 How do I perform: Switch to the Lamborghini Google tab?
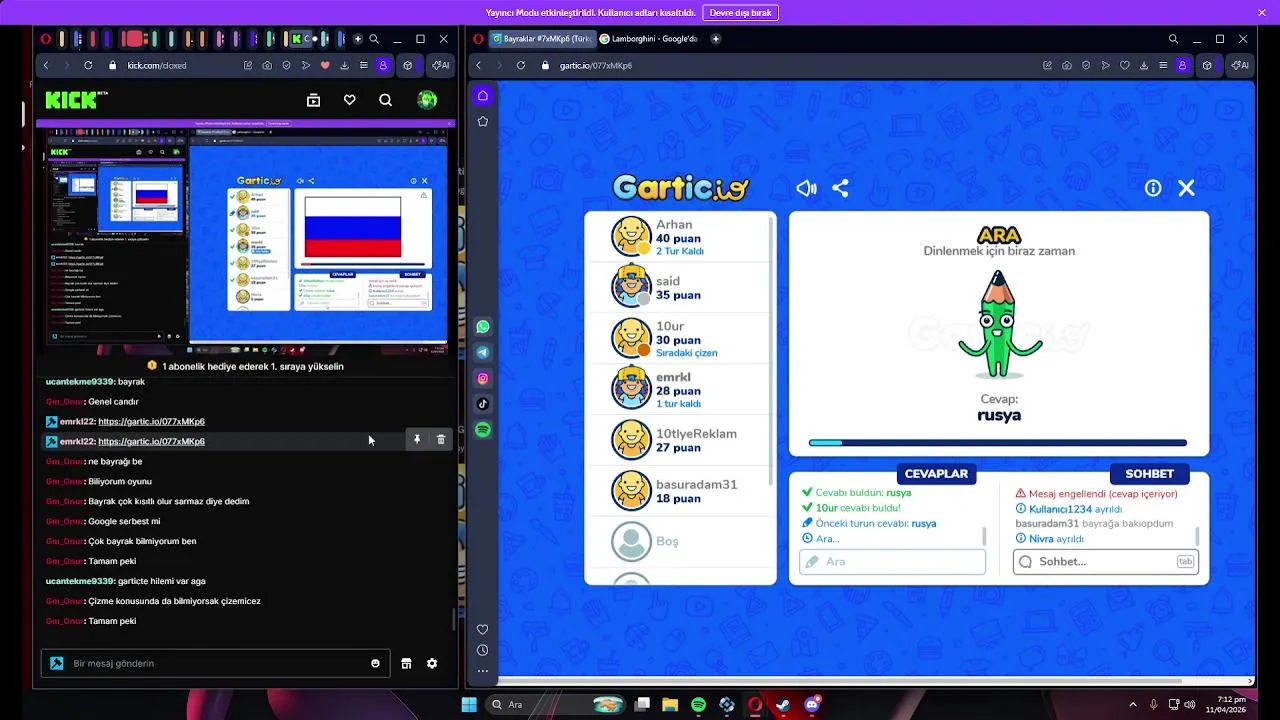click(x=651, y=39)
